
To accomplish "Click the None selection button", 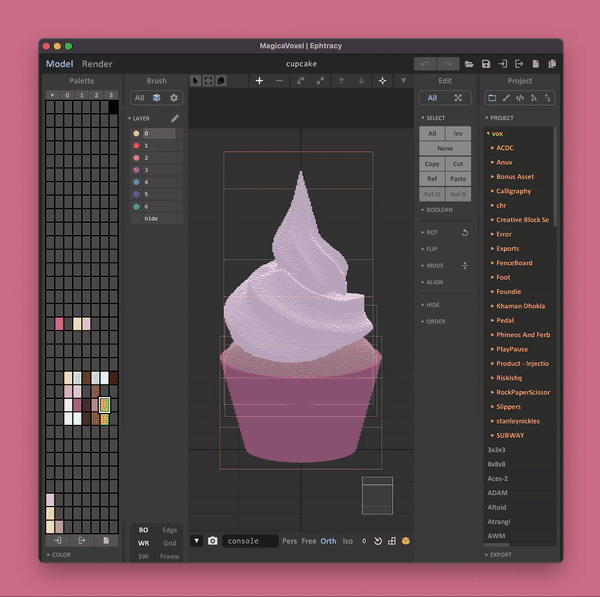I will [445, 148].
